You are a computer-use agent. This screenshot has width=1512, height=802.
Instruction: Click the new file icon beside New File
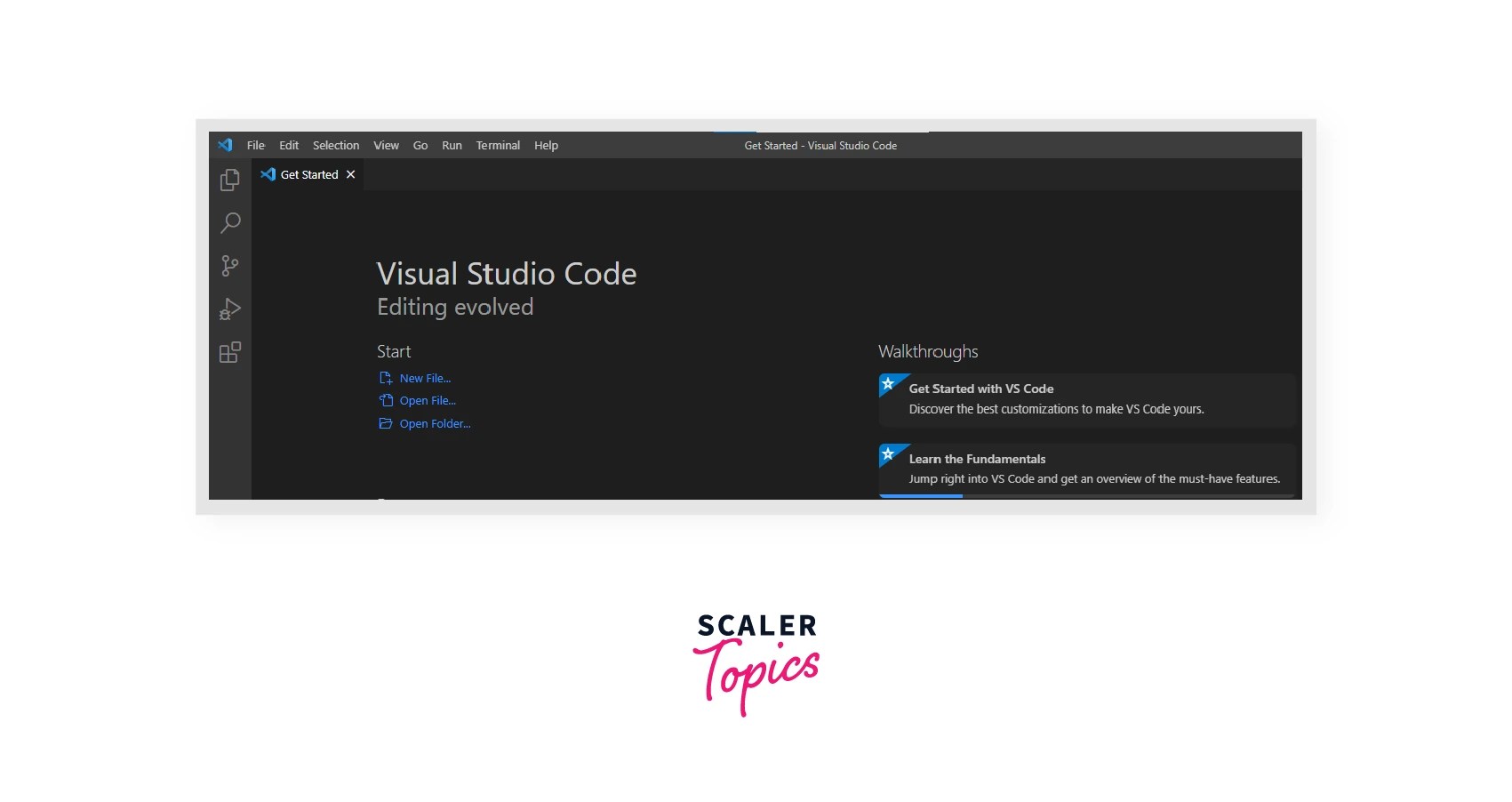tap(385, 377)
